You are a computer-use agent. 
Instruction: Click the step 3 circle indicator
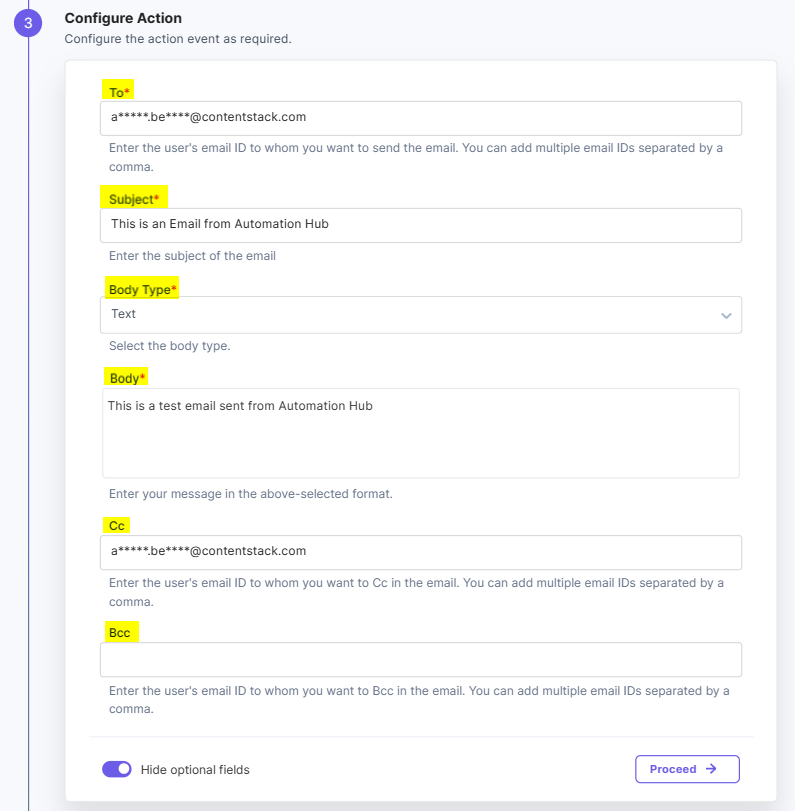28,22
